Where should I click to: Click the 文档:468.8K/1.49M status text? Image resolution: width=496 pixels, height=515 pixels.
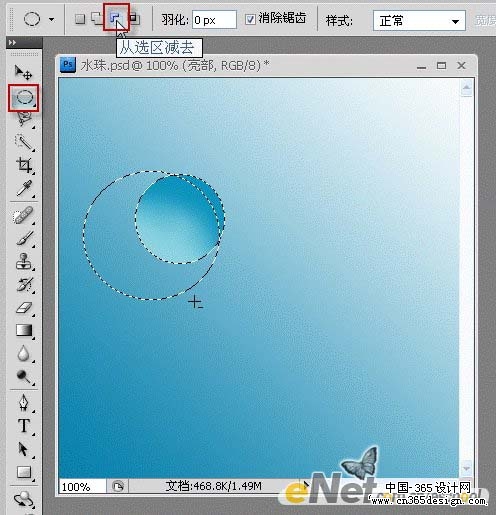coord(213,486)
